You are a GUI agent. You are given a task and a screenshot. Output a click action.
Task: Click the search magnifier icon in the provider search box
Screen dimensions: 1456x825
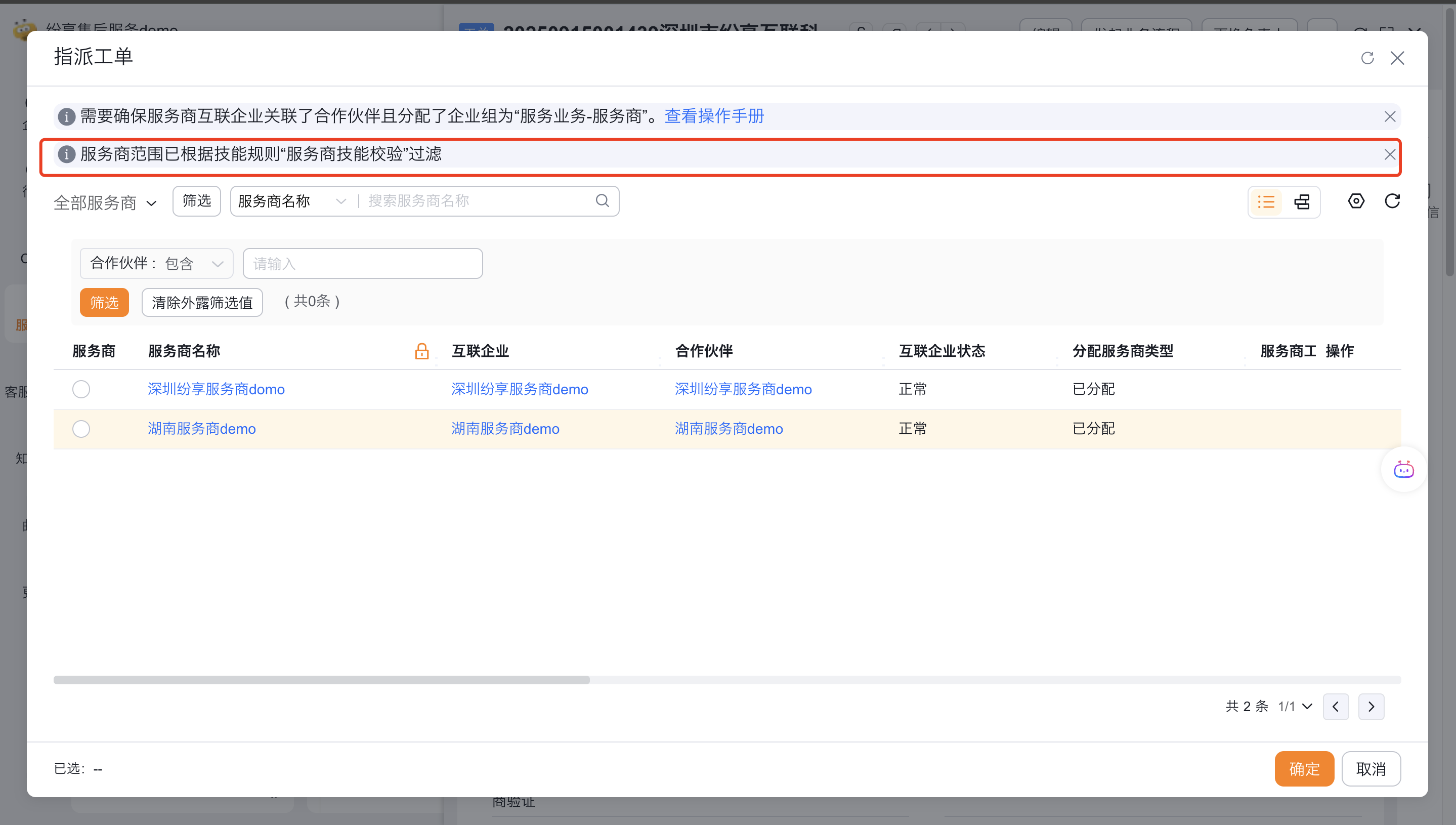[x=602, y=200]
